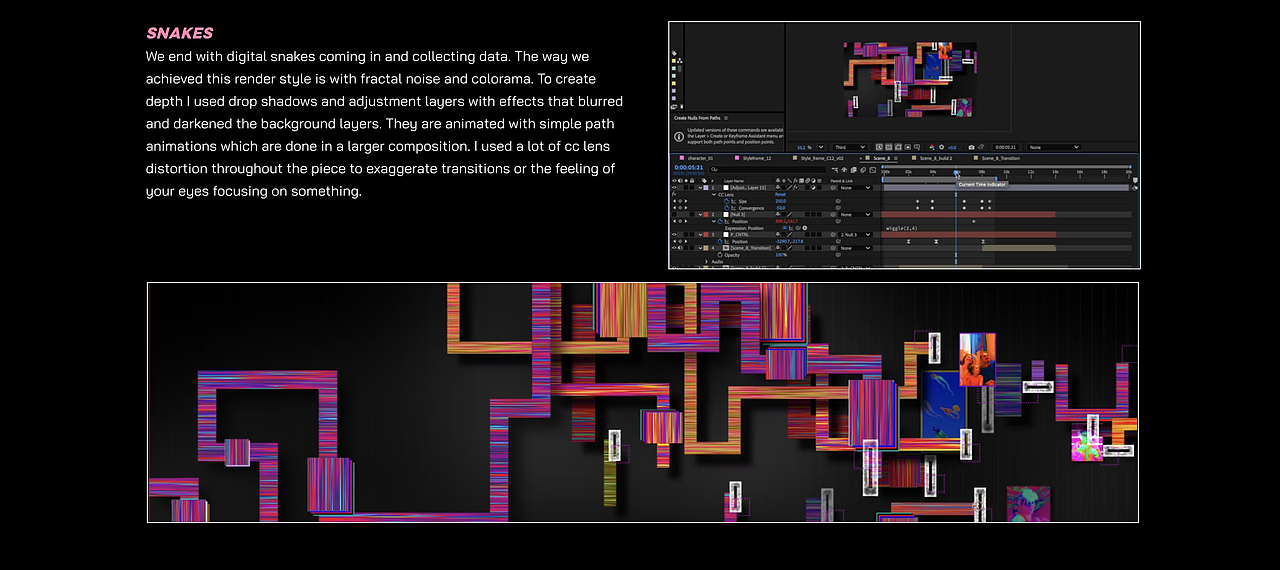The width and height of the screenshot is (1280, 570).
Task: Go to previous keyframe on Size
Action: (x=674, y=201)
